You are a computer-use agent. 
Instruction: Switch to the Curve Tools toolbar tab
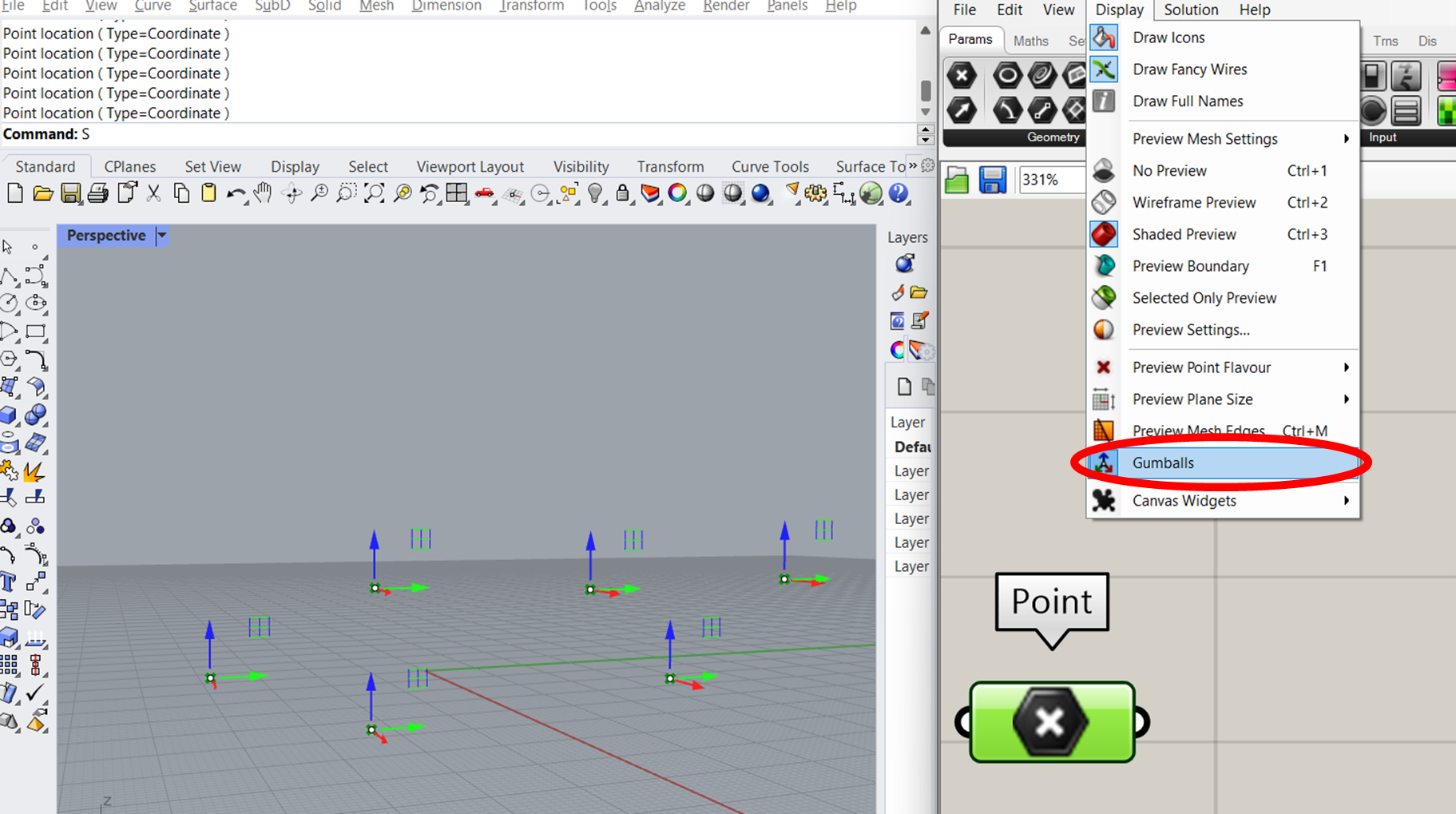[x=770, y=166]
